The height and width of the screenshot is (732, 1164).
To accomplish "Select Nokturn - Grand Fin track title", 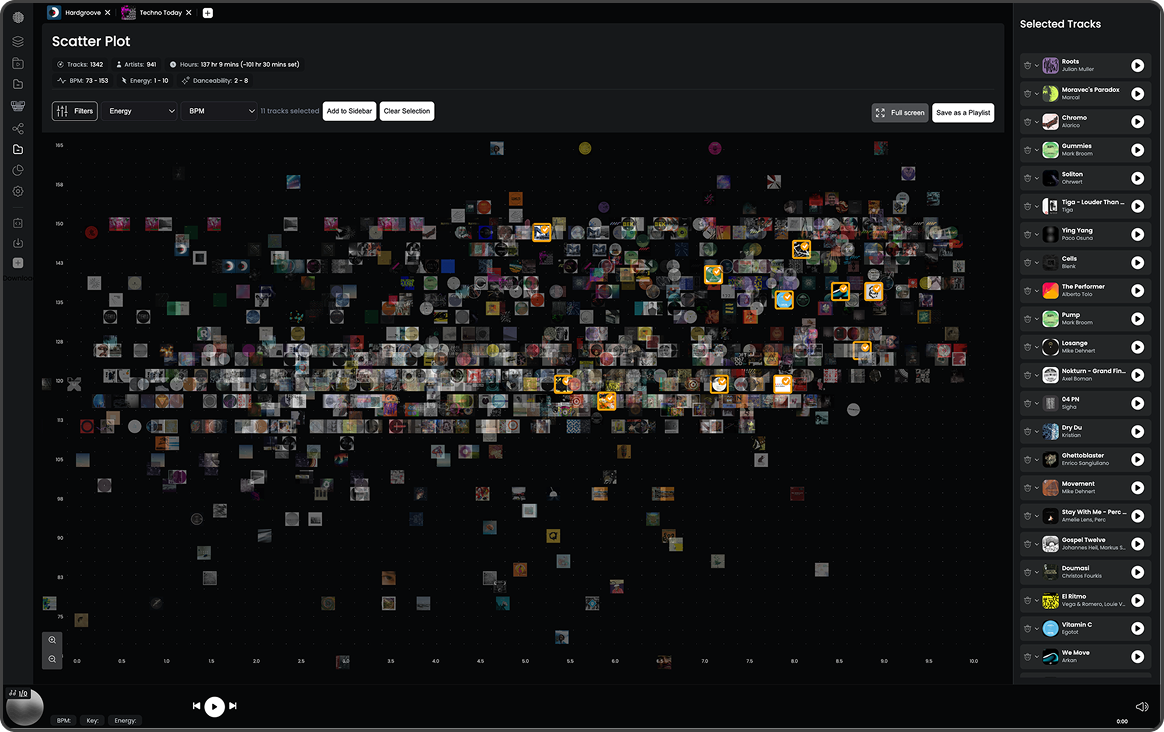I will [1093, 371].
